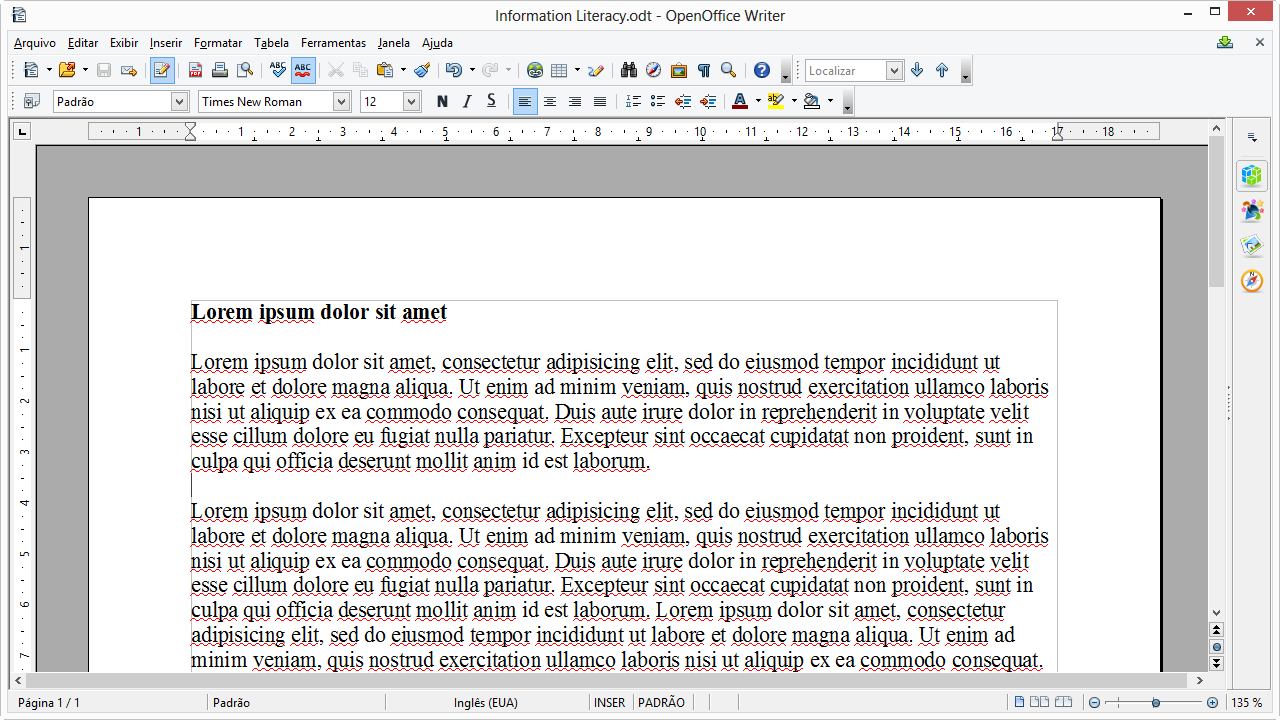
Task: Paste from clipboard icon
Action: [x=385, y=70]
